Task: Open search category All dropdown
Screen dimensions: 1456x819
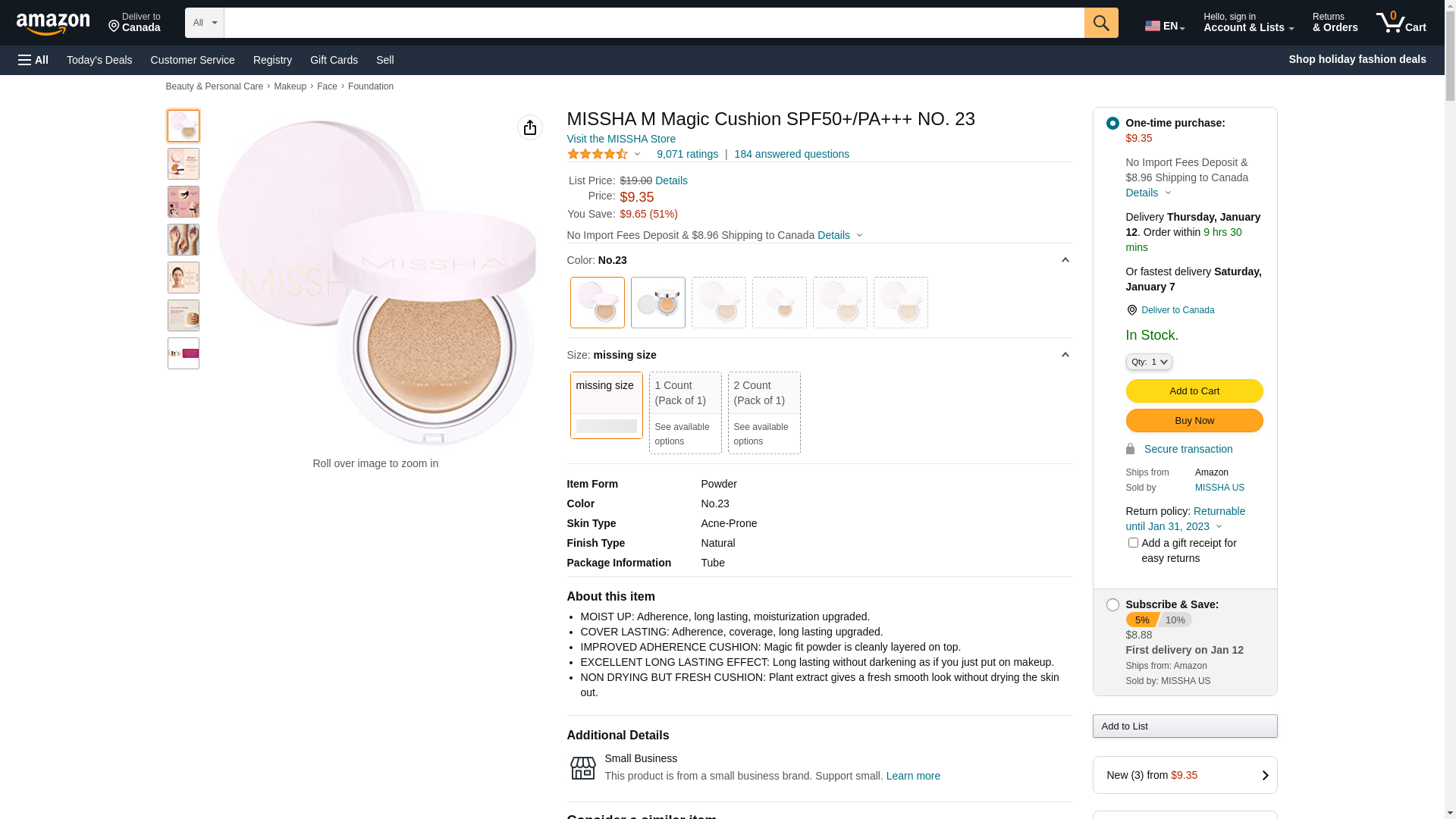Action: tap(204, 23)
